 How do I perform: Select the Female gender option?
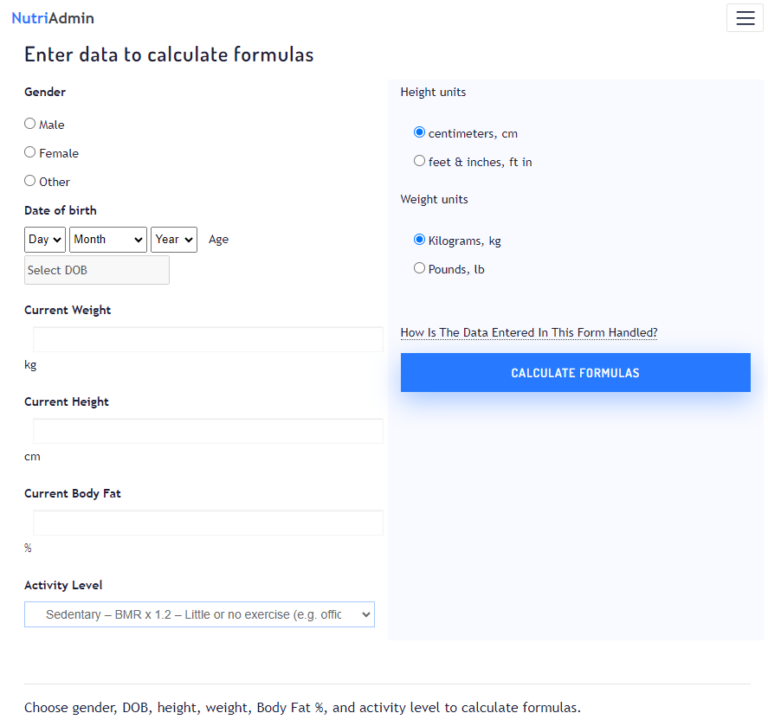(x=30, y=152)
